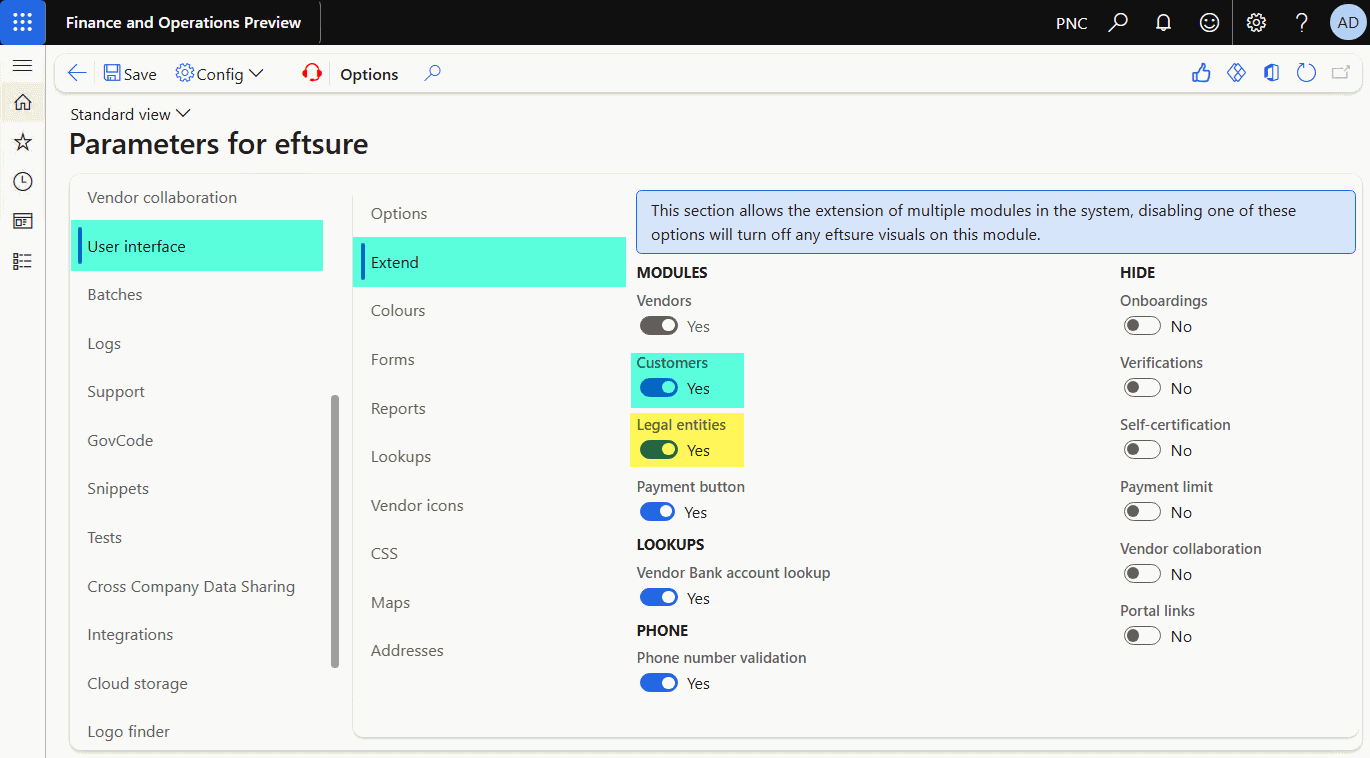Save the parameters
Viewport: 1370px width, 758px height.
tap(130, 74)
